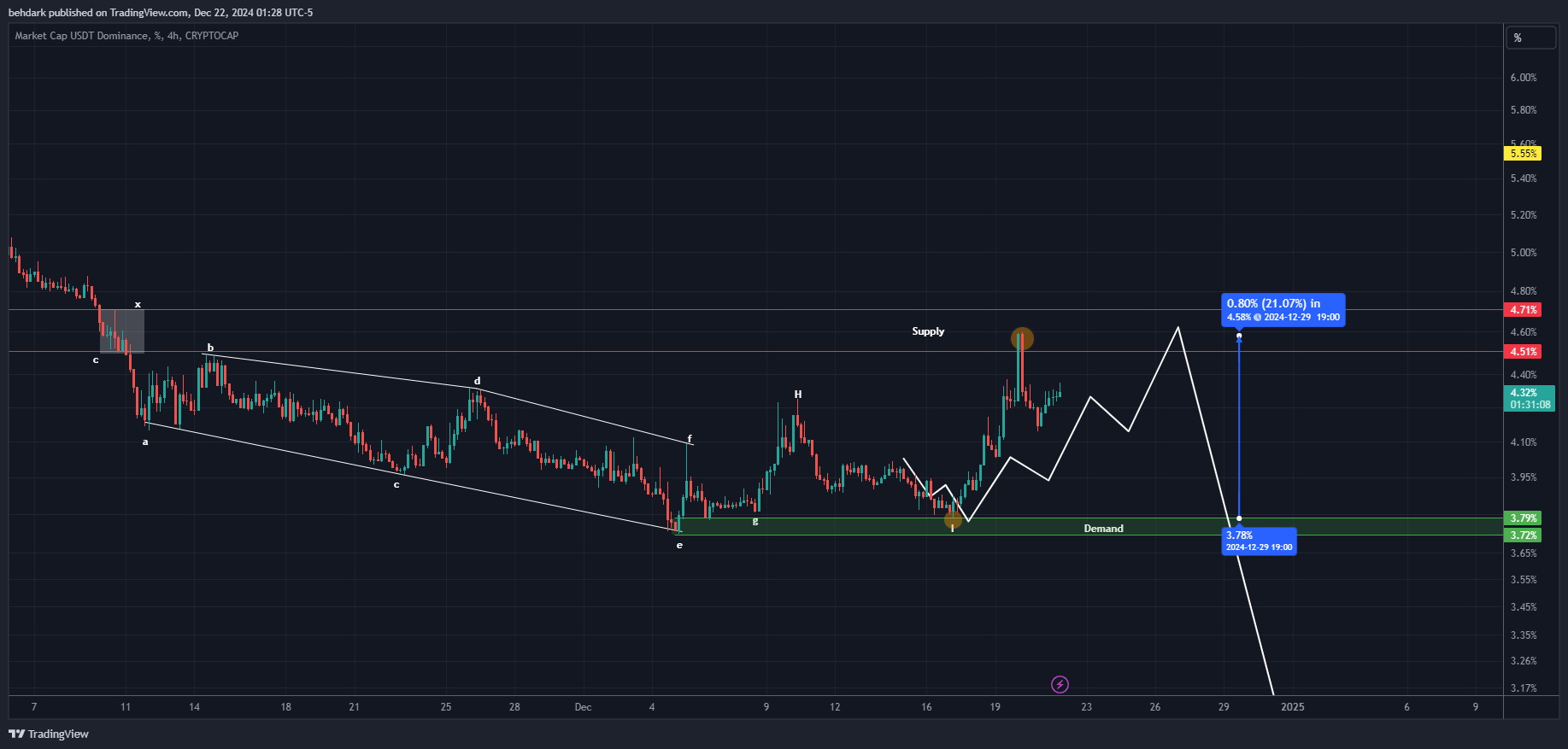Select the wave label 'H'
Viewport: 1568px width, 749px height.
point(798,395)
